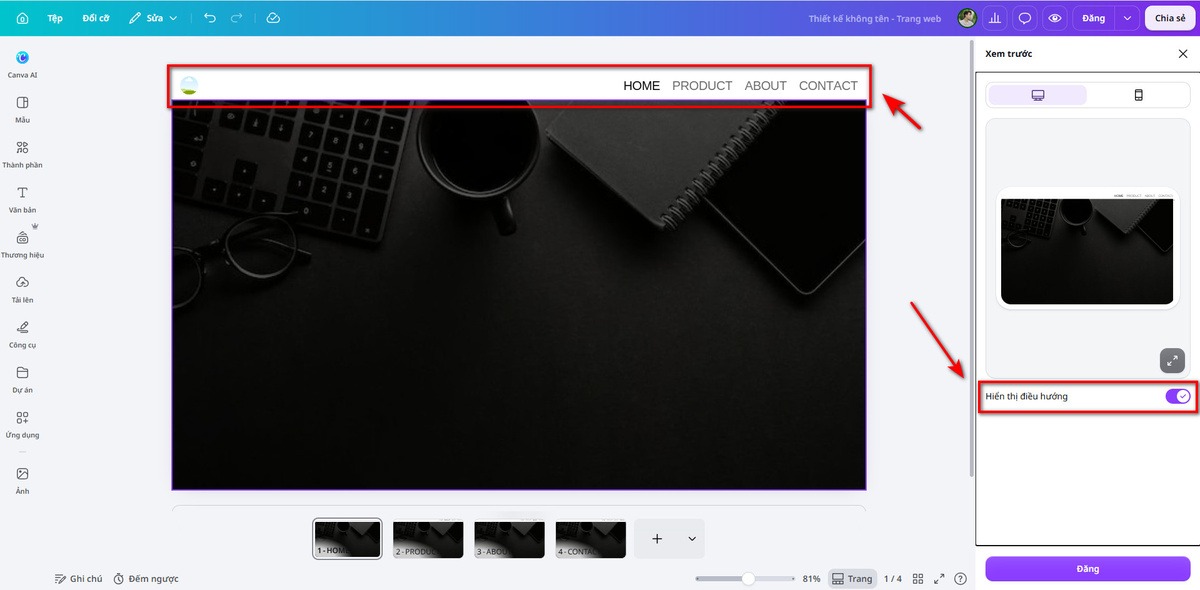Toggle Hiển thị điều hướng switch
Screen dimensions: 1200x590
click(x=1178, y=397)
